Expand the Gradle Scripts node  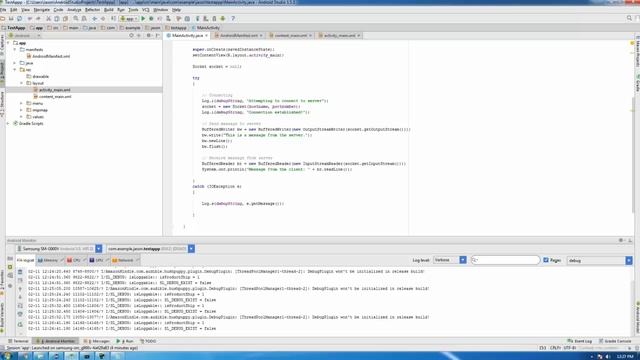(8, 123)
